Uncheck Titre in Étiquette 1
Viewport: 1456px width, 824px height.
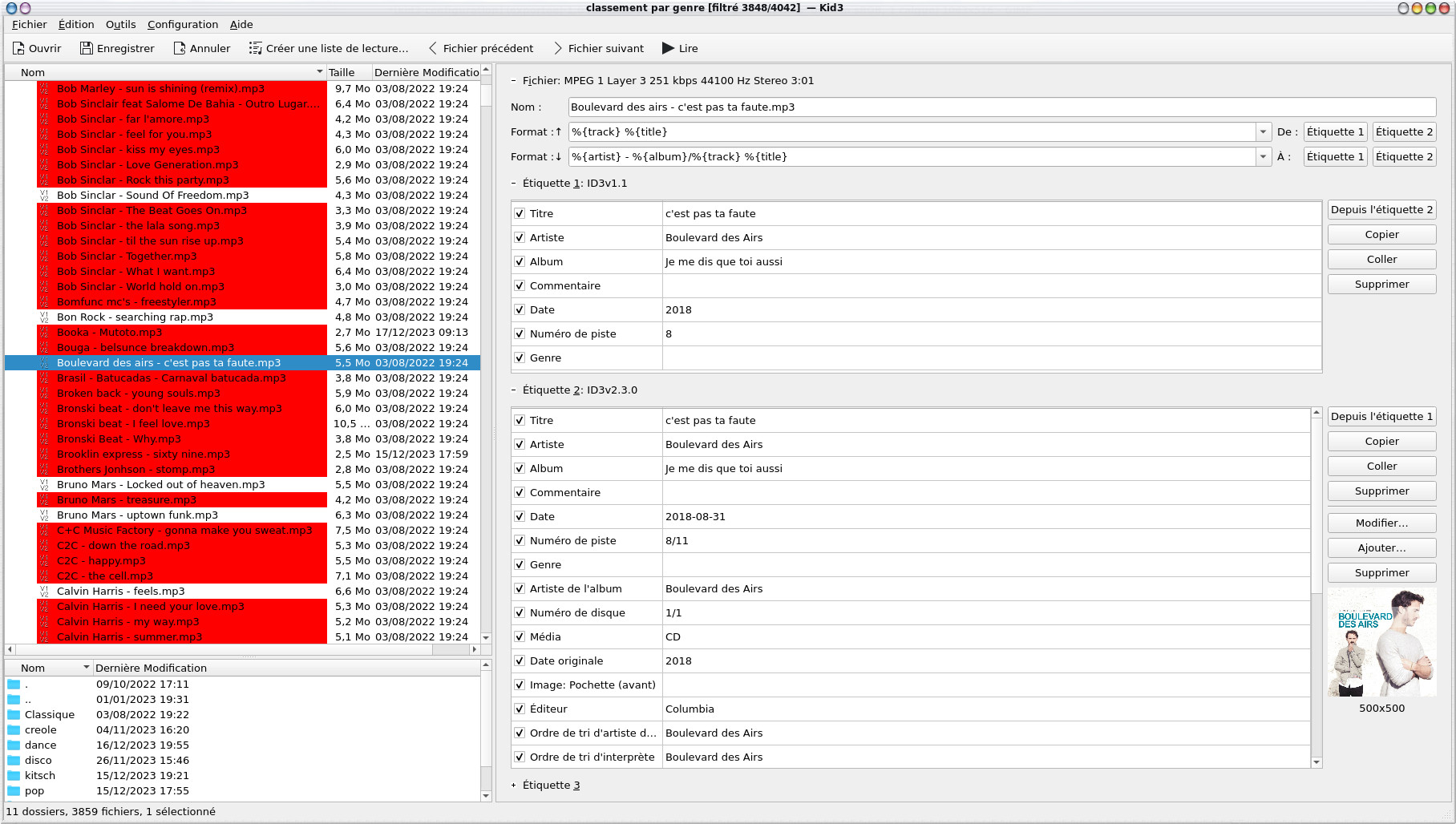tap(520, 213)
